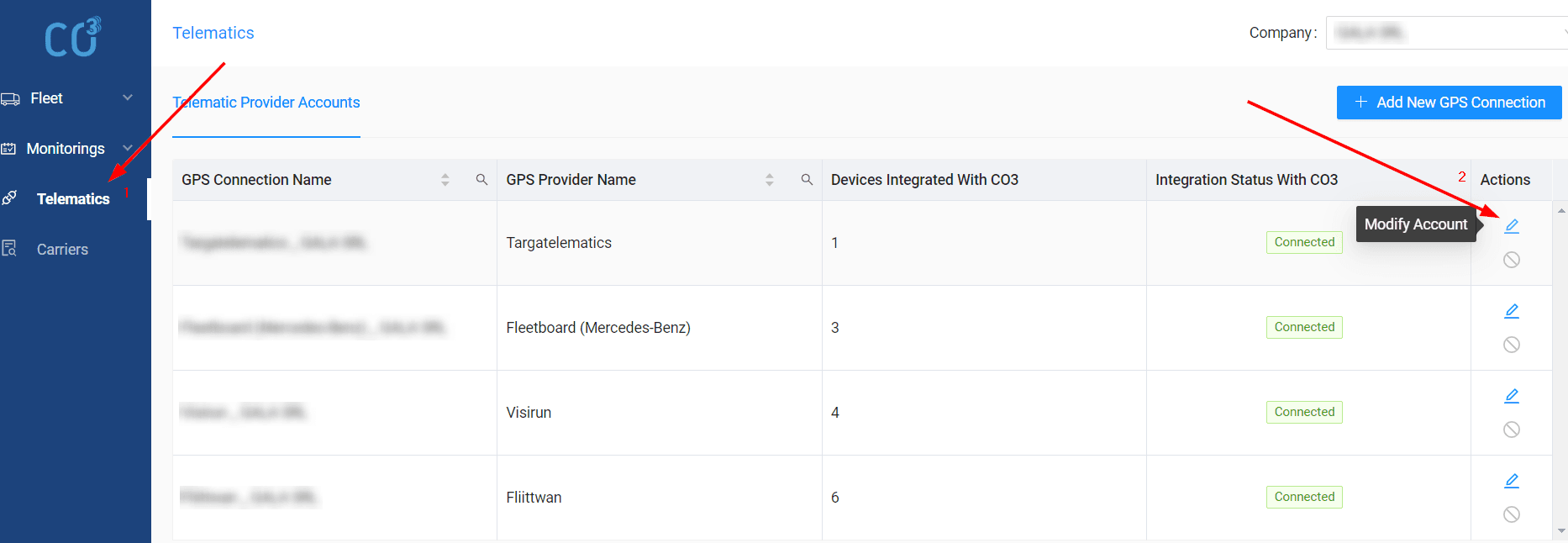Sort by GPS Provider Name
1568x543 pixels.
(770, 180)
